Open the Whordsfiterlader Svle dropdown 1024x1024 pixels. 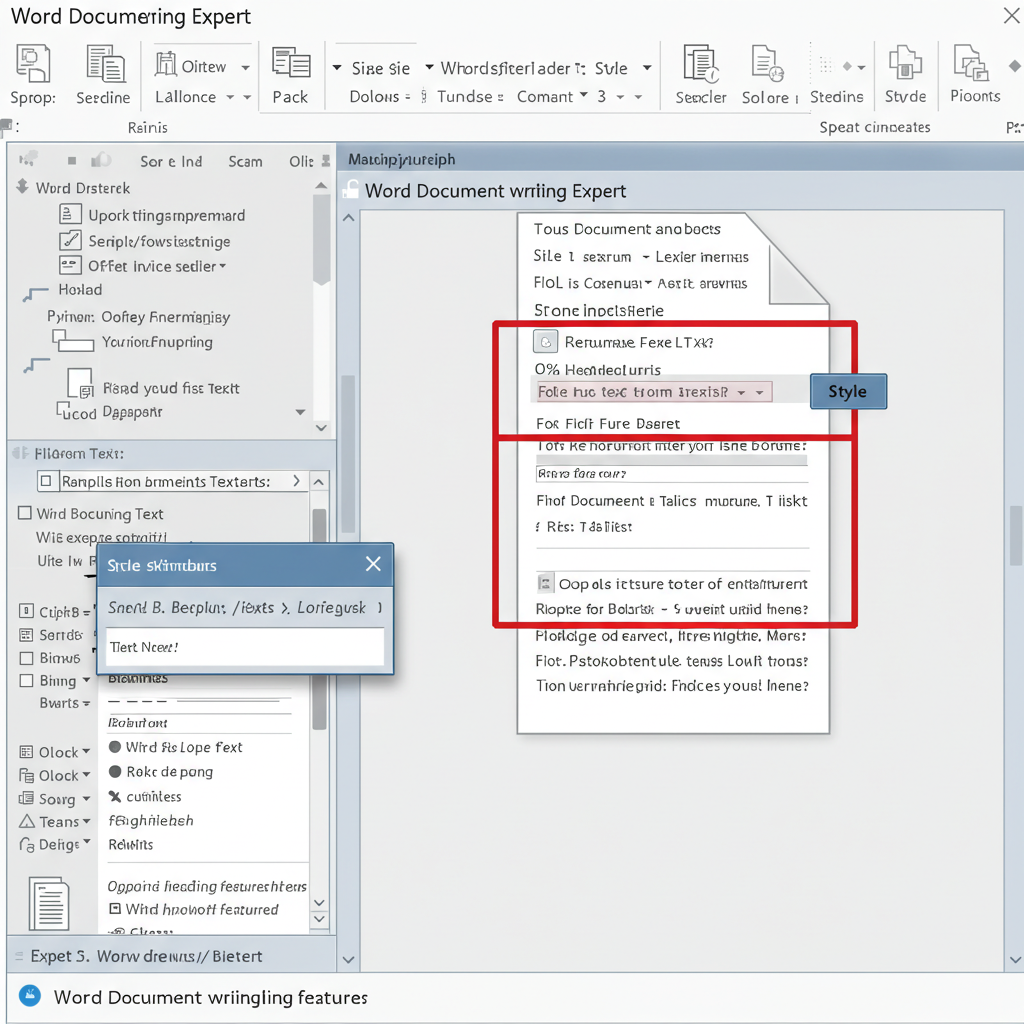click(647, 67)
